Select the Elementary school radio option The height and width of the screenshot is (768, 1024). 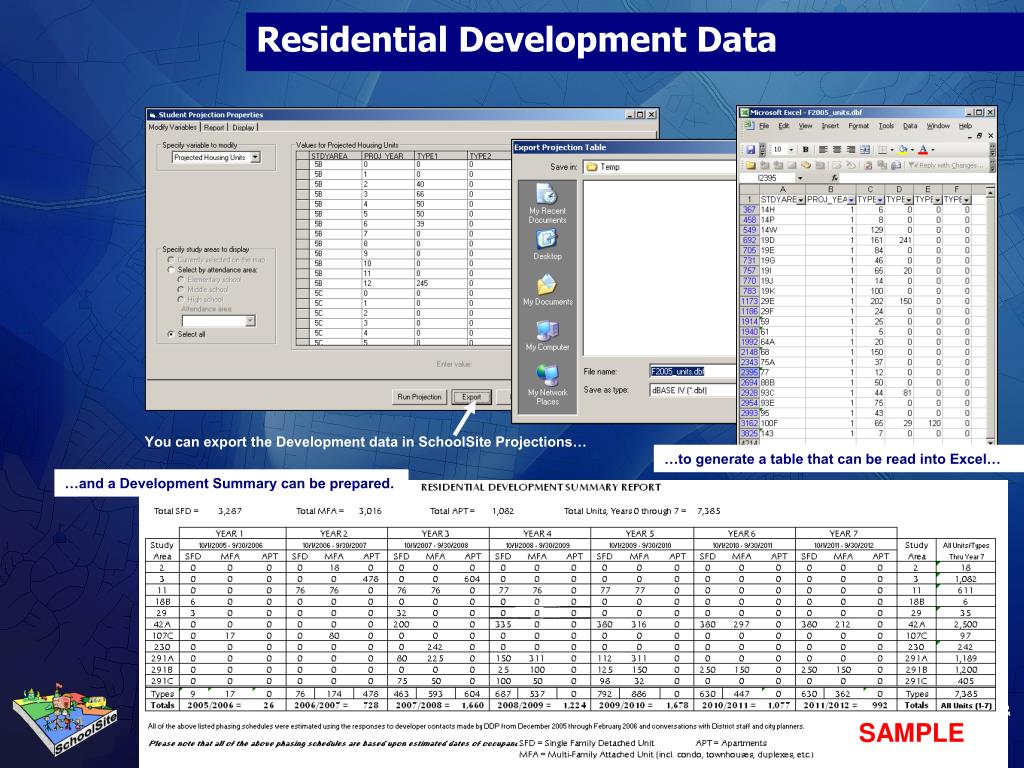[x=181, y=280]
